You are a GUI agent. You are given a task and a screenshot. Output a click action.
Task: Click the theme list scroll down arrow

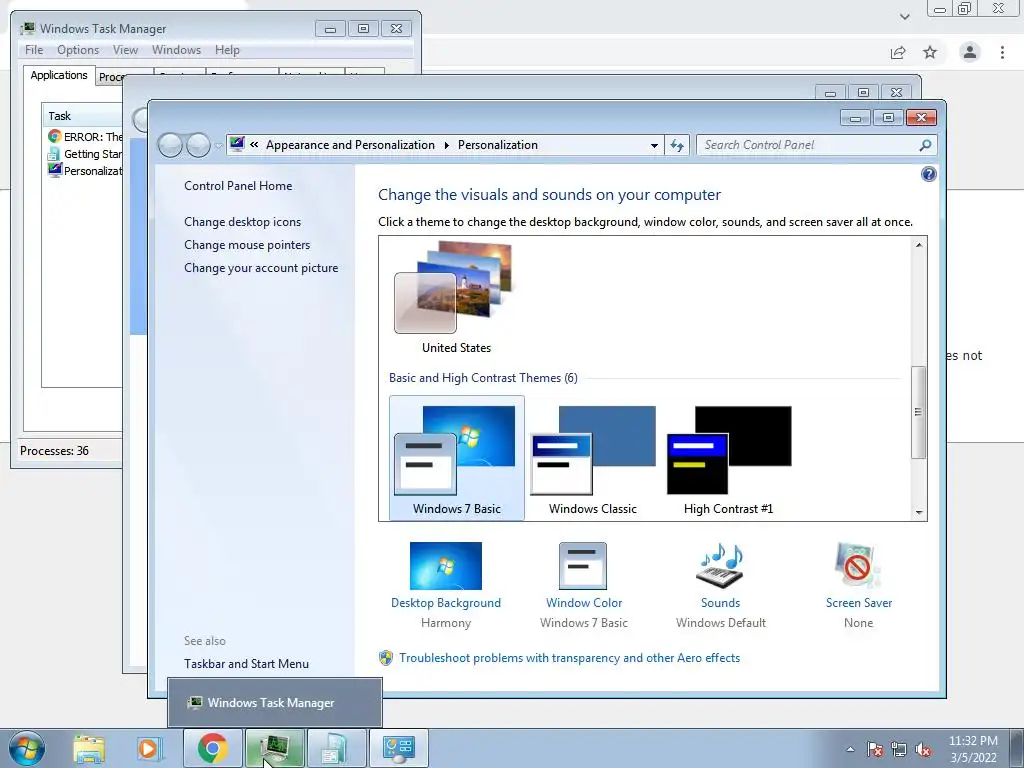(x=919, y=513)
